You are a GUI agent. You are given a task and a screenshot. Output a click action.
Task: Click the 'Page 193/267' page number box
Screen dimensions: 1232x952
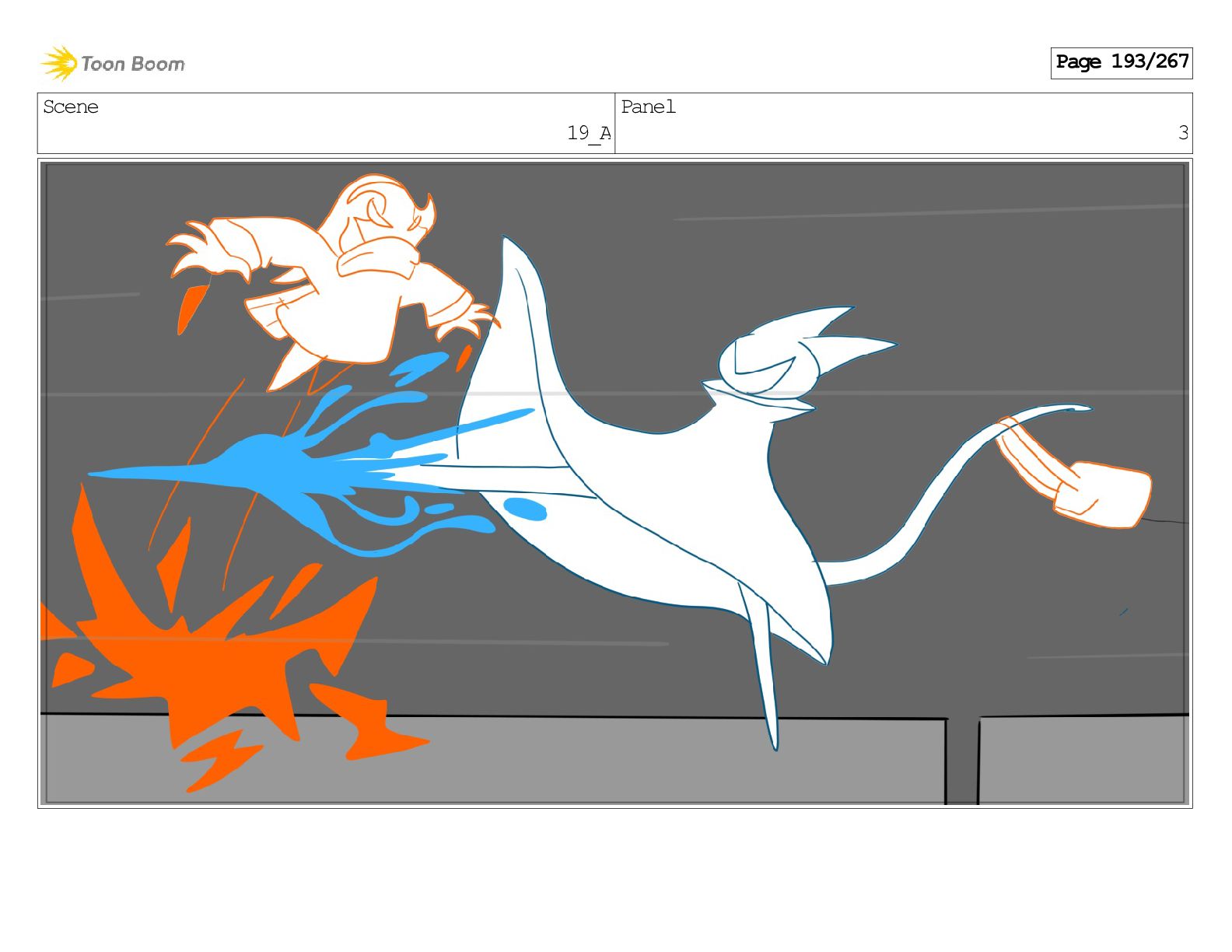tap(1121, 62)
